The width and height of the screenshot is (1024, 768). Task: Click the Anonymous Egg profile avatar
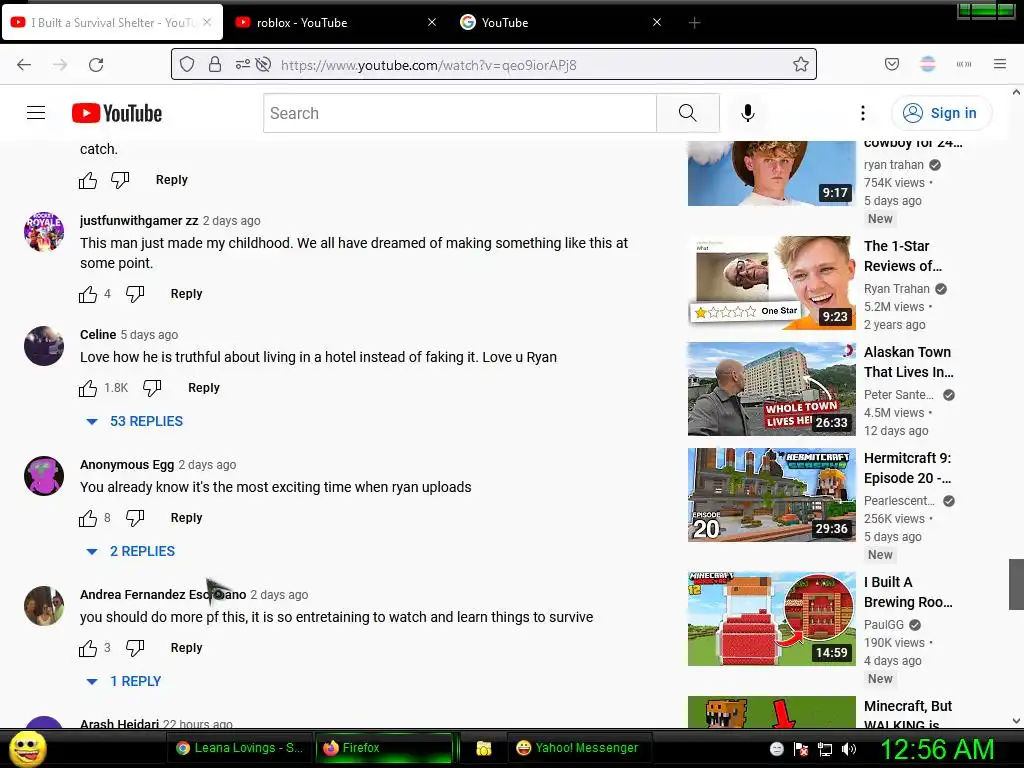(44, 475)
